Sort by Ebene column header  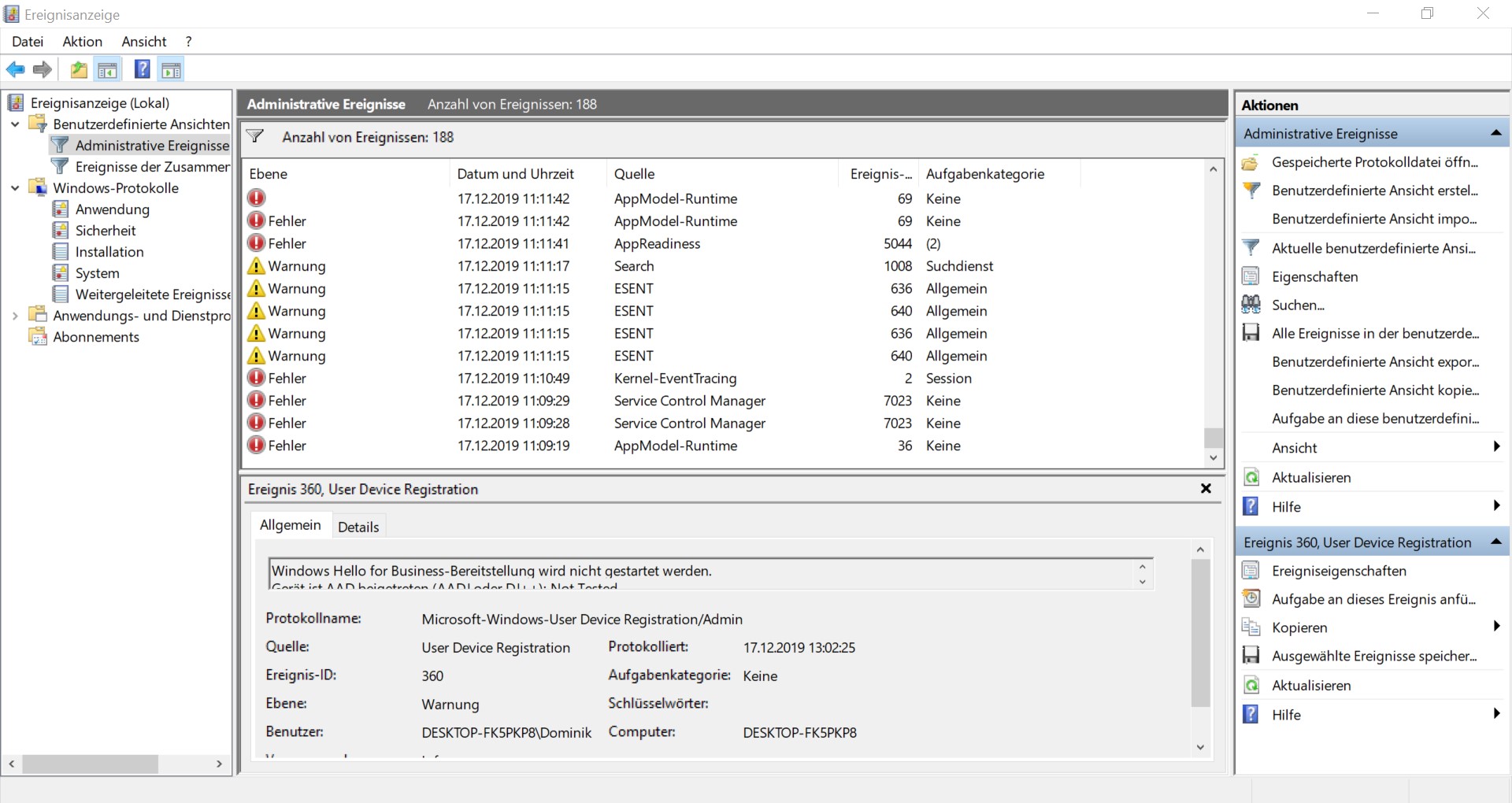pos(346,174)
